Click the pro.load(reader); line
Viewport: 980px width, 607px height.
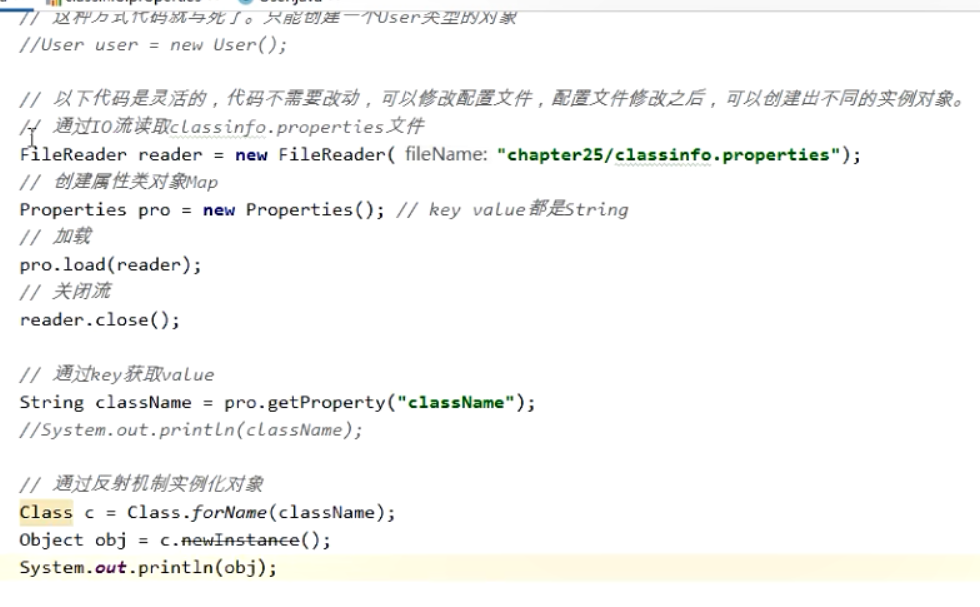111,264
